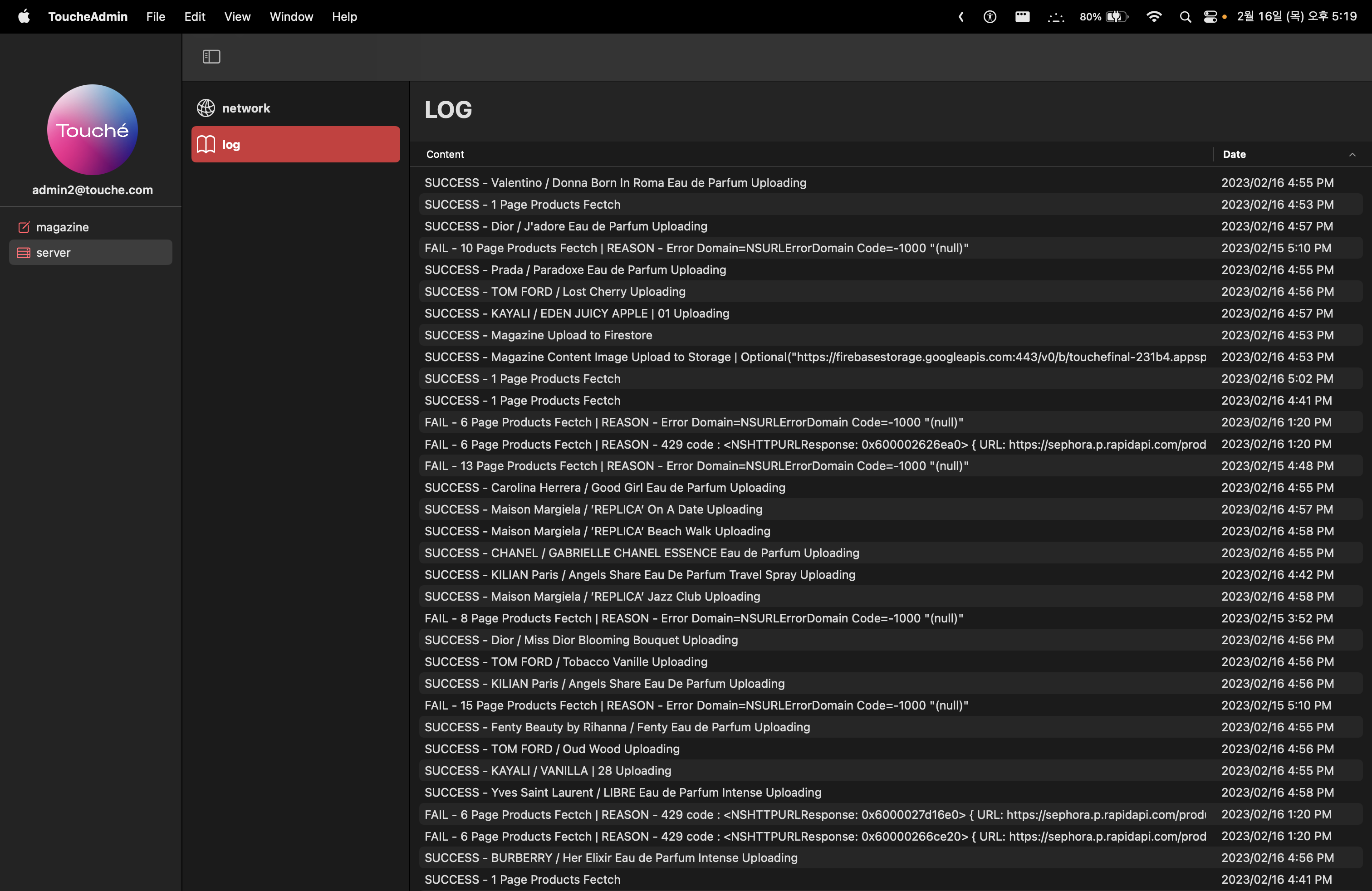Click the log book icon

[206, 144]
